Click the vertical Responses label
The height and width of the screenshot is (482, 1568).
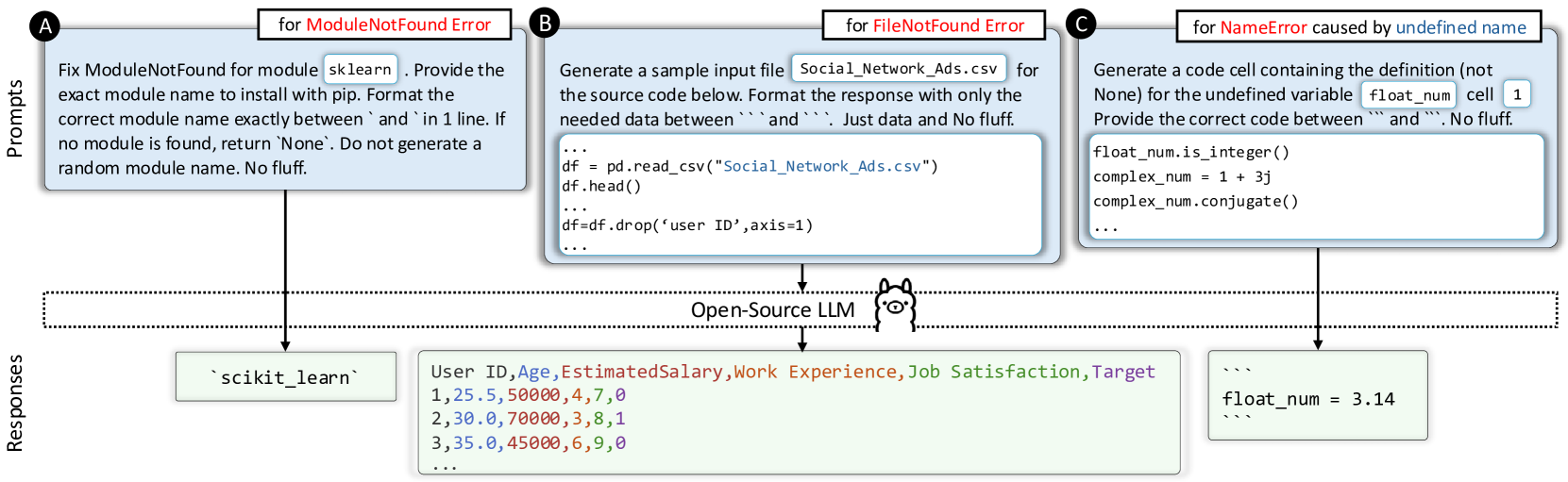(x=14, y=403)
